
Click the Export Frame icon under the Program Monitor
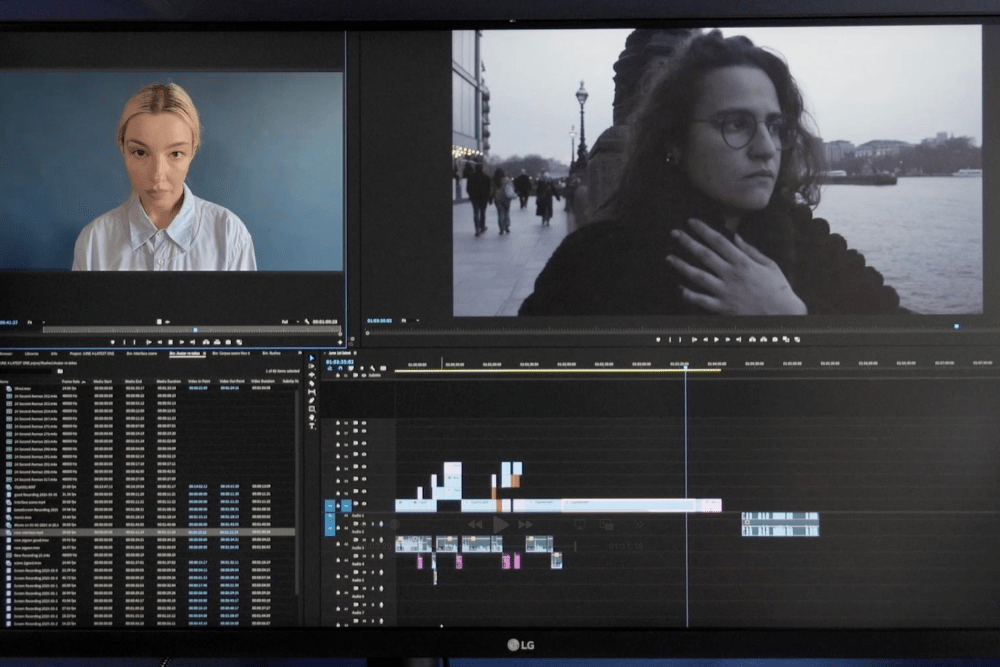click(774, 341)
